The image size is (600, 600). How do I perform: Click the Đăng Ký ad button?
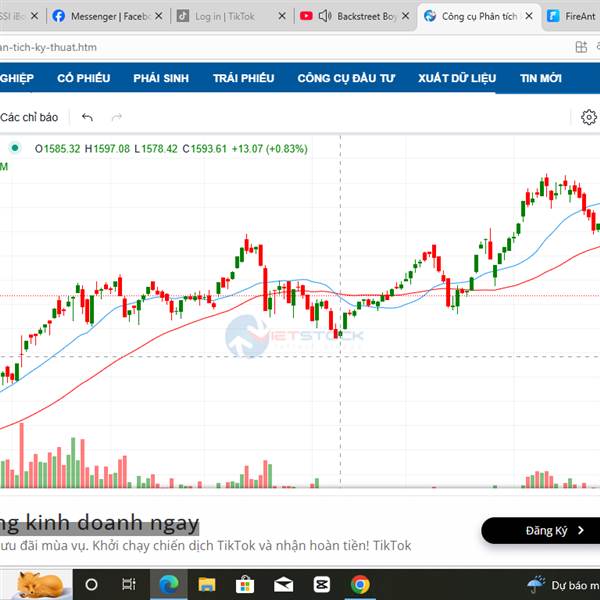pos(540,530)
